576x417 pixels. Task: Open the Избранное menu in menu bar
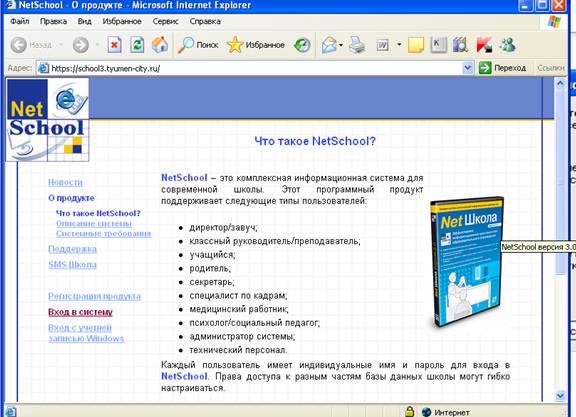(x=122, y=21)
